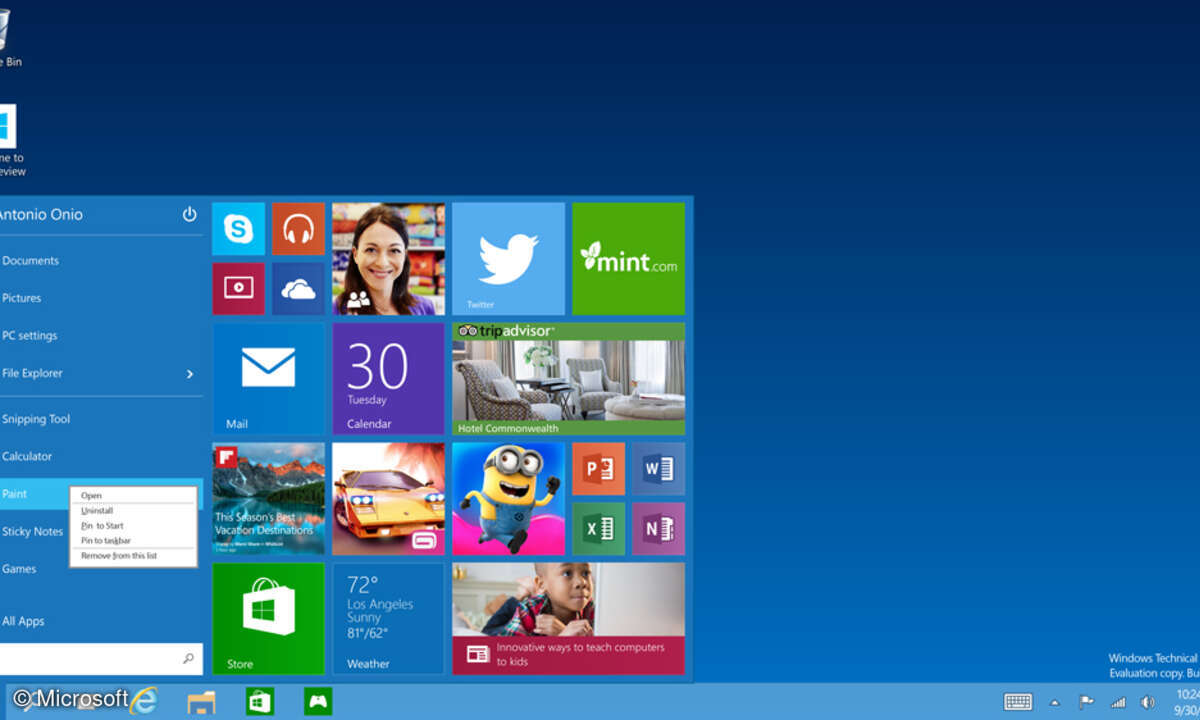
Task: Open the touch keyboard in system tray
Action: pos(1018,702)
